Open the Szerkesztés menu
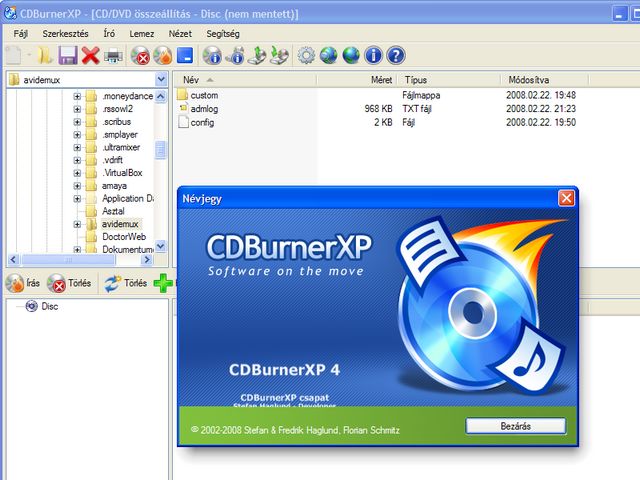640x480 pixels. click(65, 33)
